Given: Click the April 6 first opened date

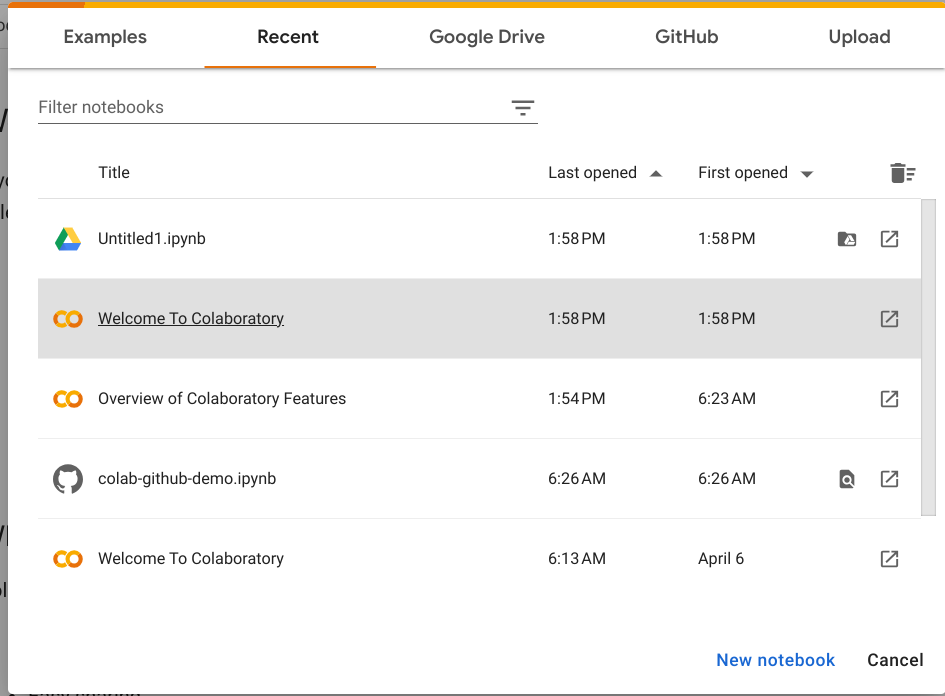Looking at the screenshot, I should pyautogui.click(x=721, y=559).
